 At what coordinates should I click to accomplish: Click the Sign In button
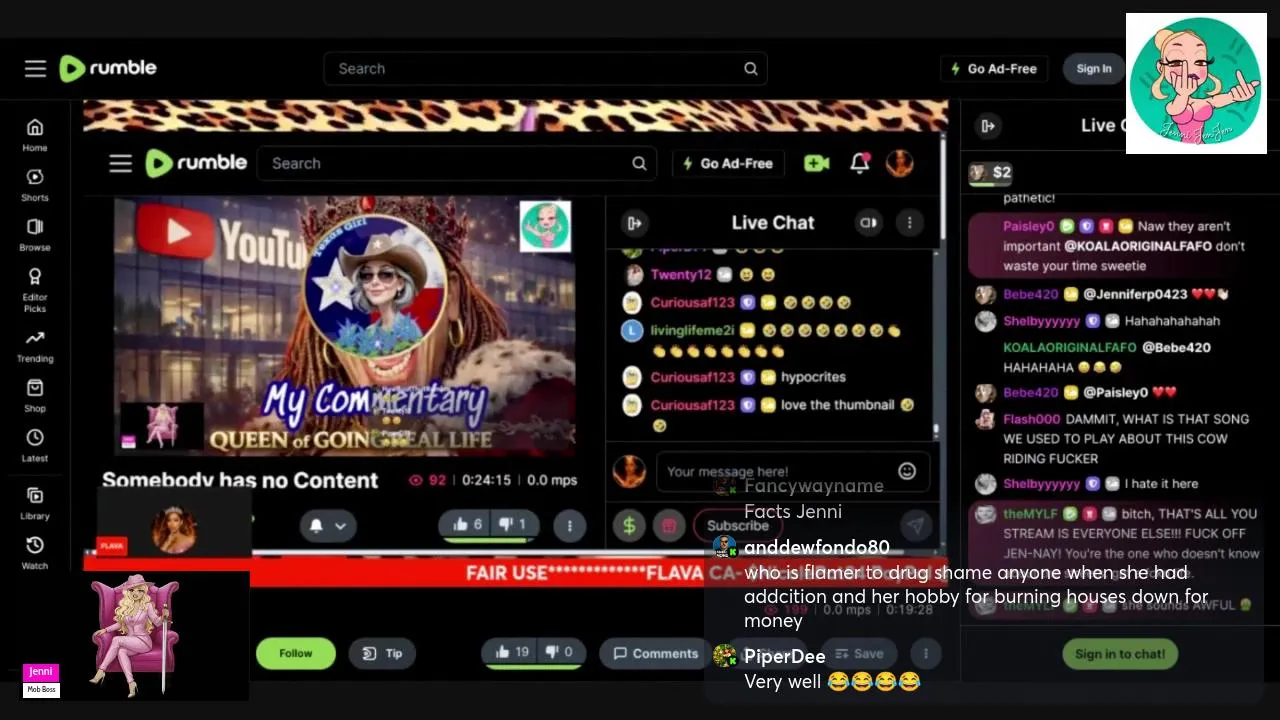(1094, 68)
